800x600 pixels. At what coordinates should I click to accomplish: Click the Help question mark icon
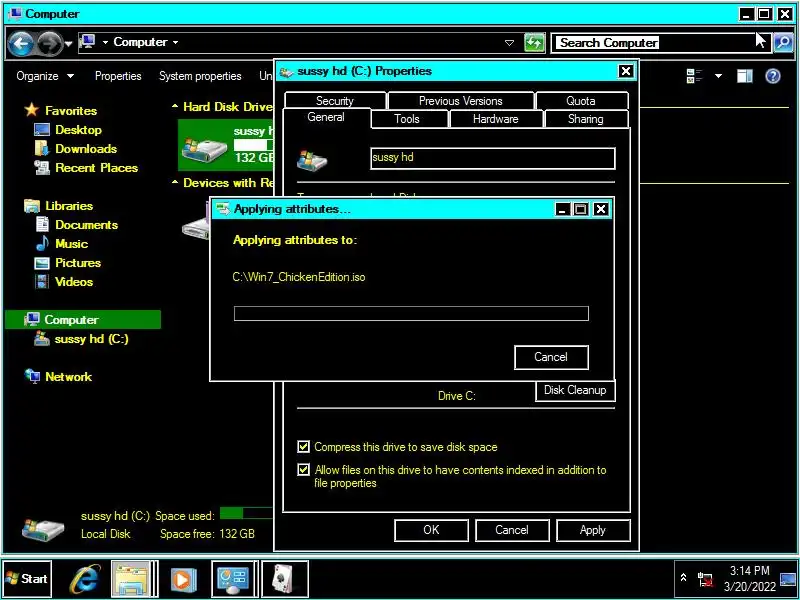pos(773,76)
